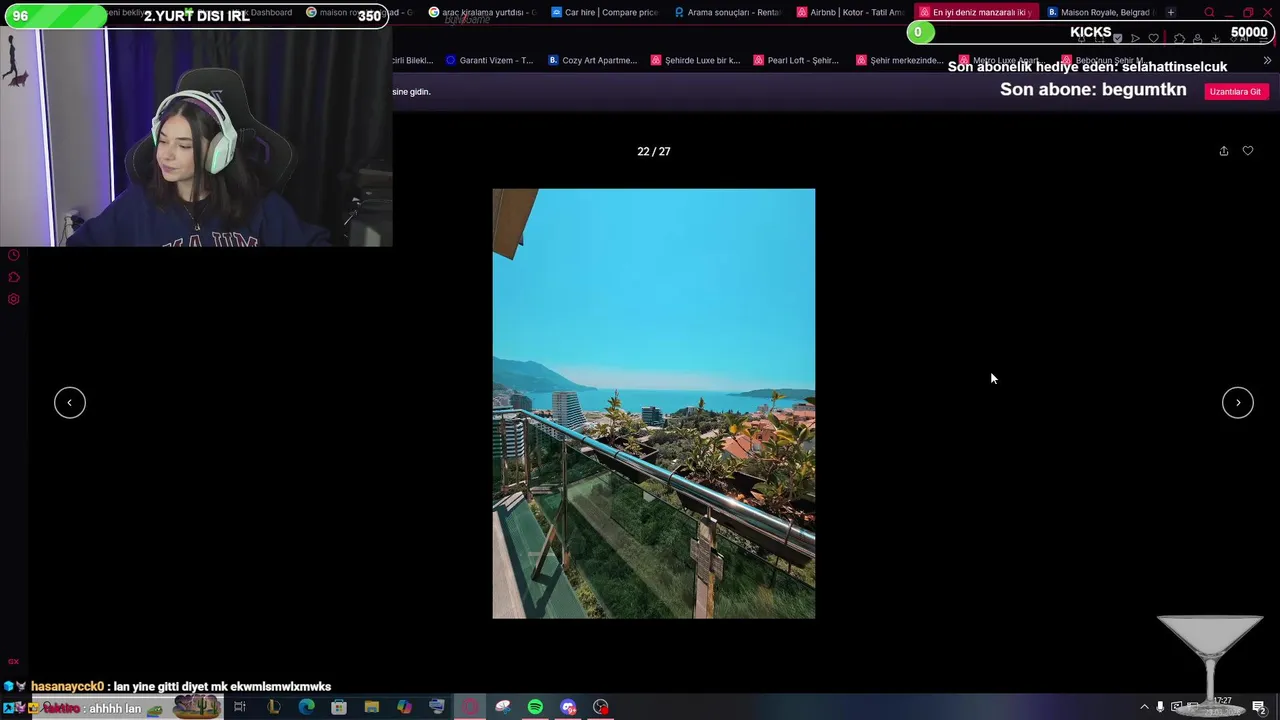This screenshot has width=1280, height=720.
Task: Open Task View on the taskbar
Action: 240,707
